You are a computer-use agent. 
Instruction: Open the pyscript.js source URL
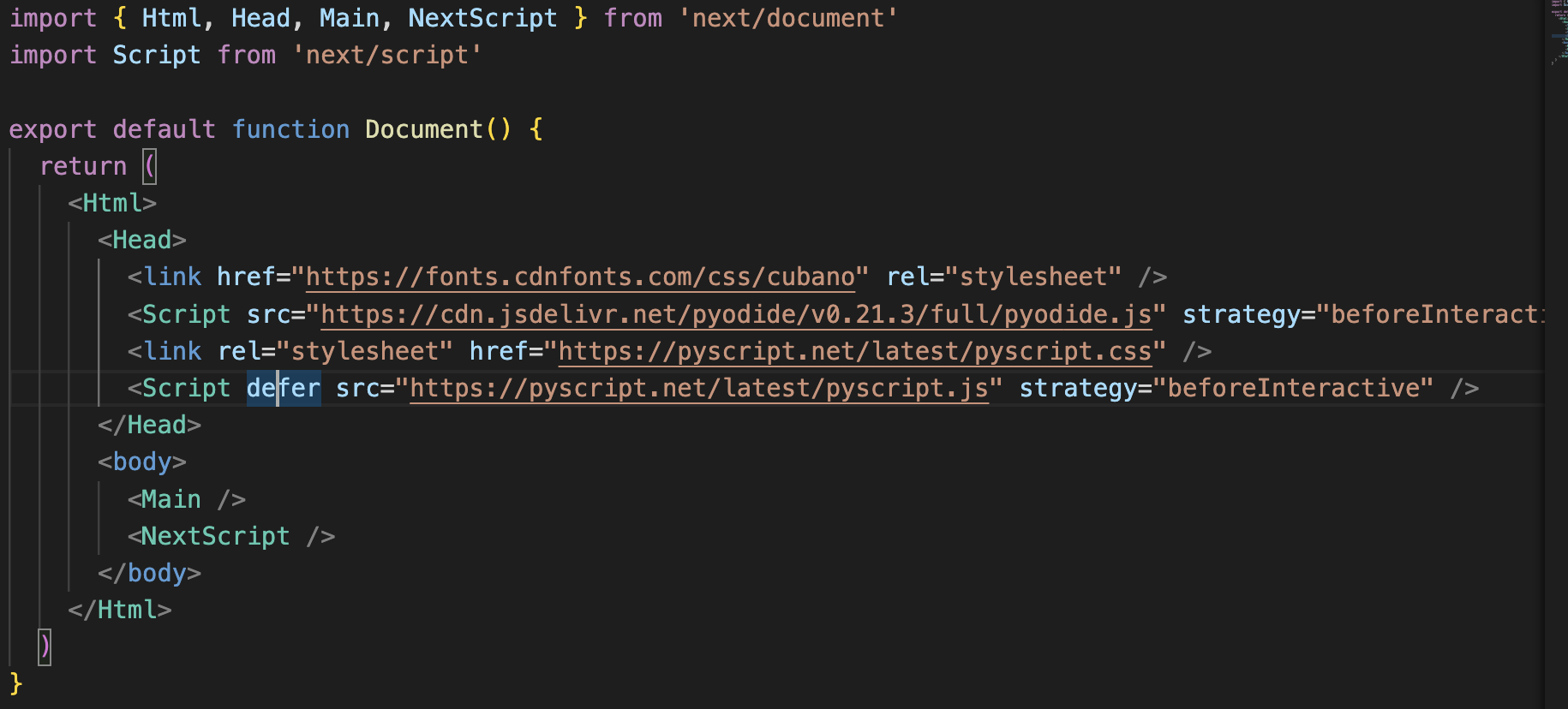[x=698, y=389]
